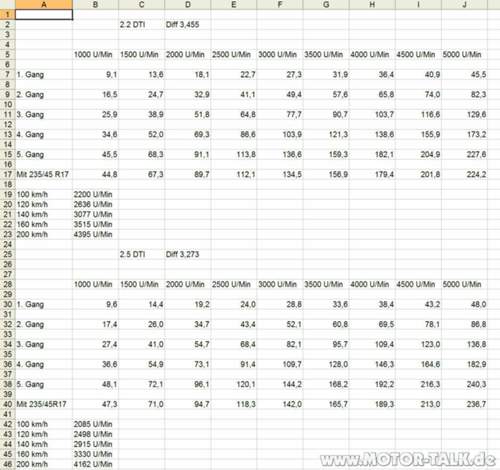Click the '2200 U/Min' cell
Screen dimensions: 500x470
click(95, 194)
